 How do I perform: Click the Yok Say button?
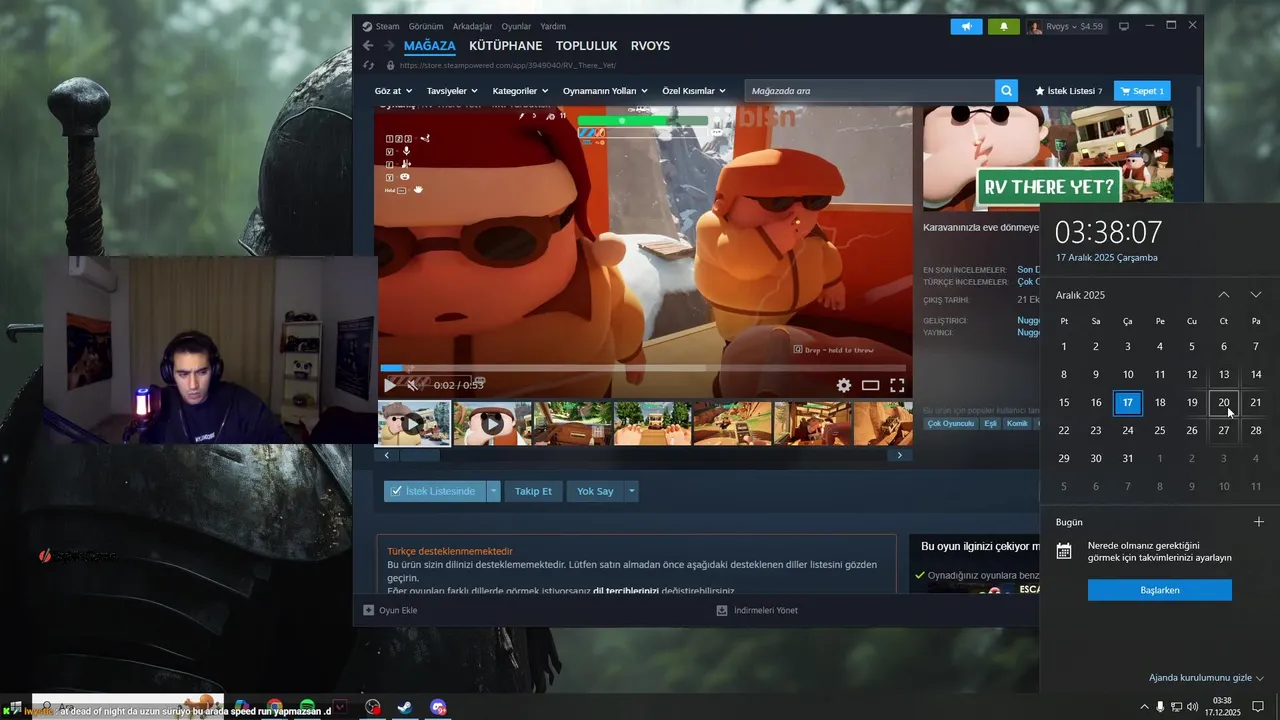point(595,491)
